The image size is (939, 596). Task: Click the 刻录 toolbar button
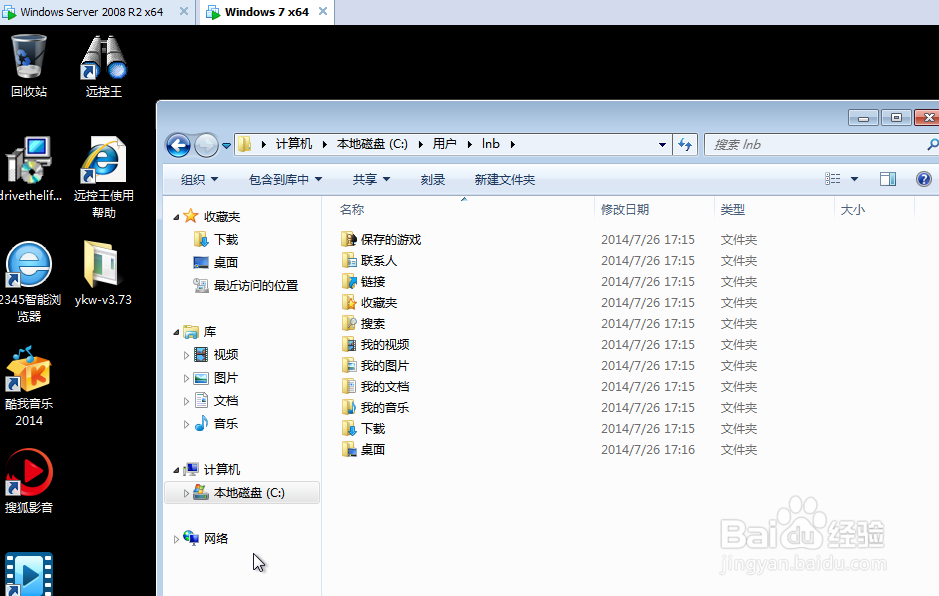(x=432, y=180)
